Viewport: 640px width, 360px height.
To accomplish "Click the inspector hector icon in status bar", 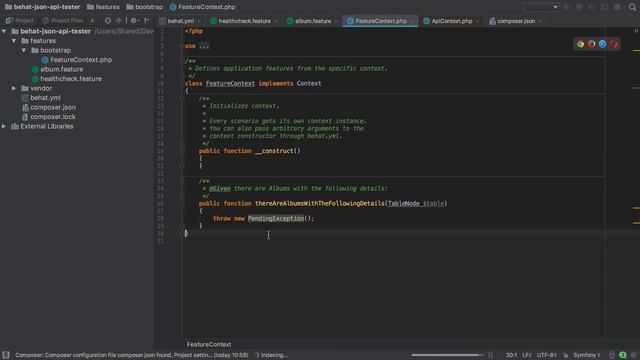I will pos(612,355).
